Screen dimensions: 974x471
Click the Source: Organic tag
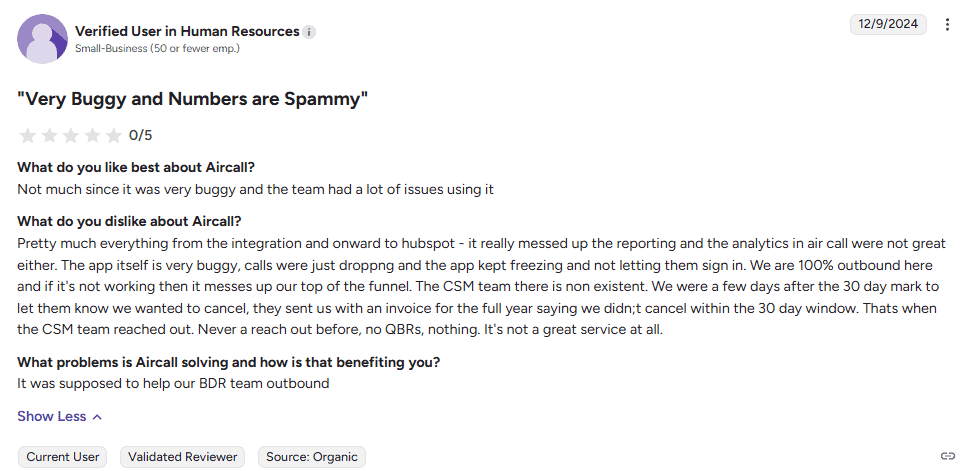point(312,457)
